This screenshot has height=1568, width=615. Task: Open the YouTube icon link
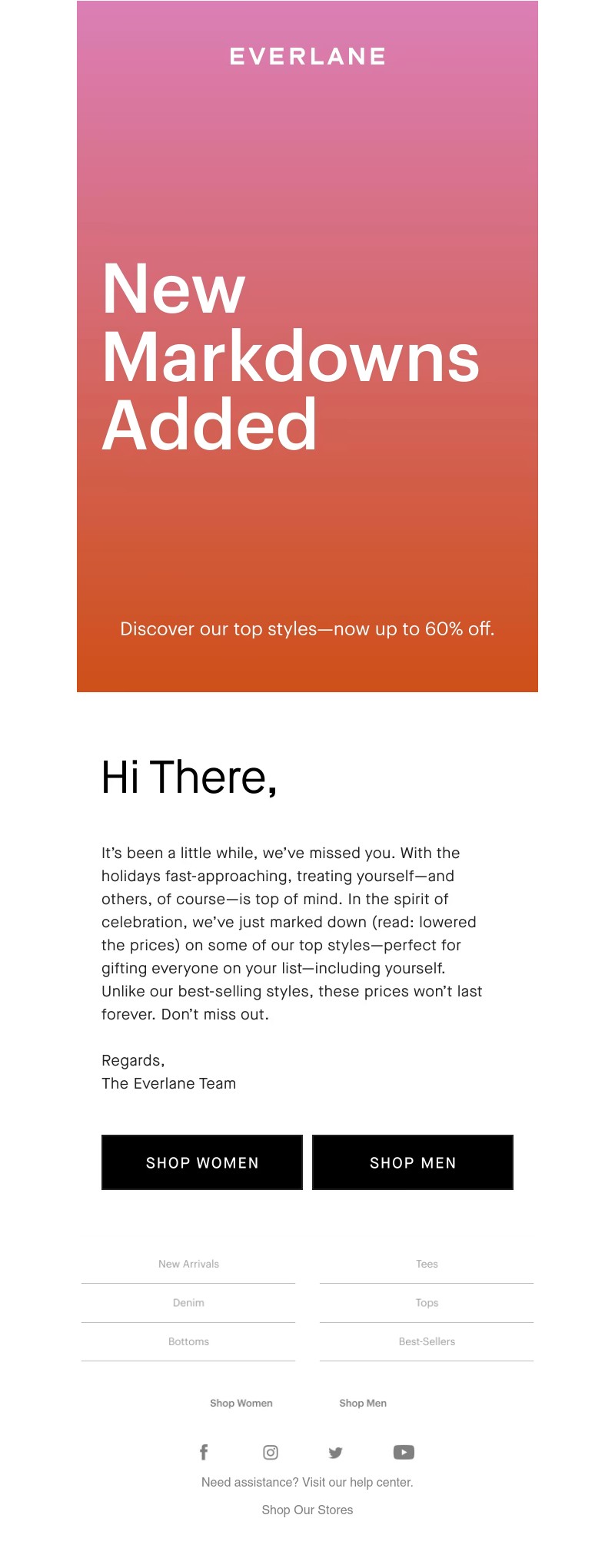point(404,1452)
